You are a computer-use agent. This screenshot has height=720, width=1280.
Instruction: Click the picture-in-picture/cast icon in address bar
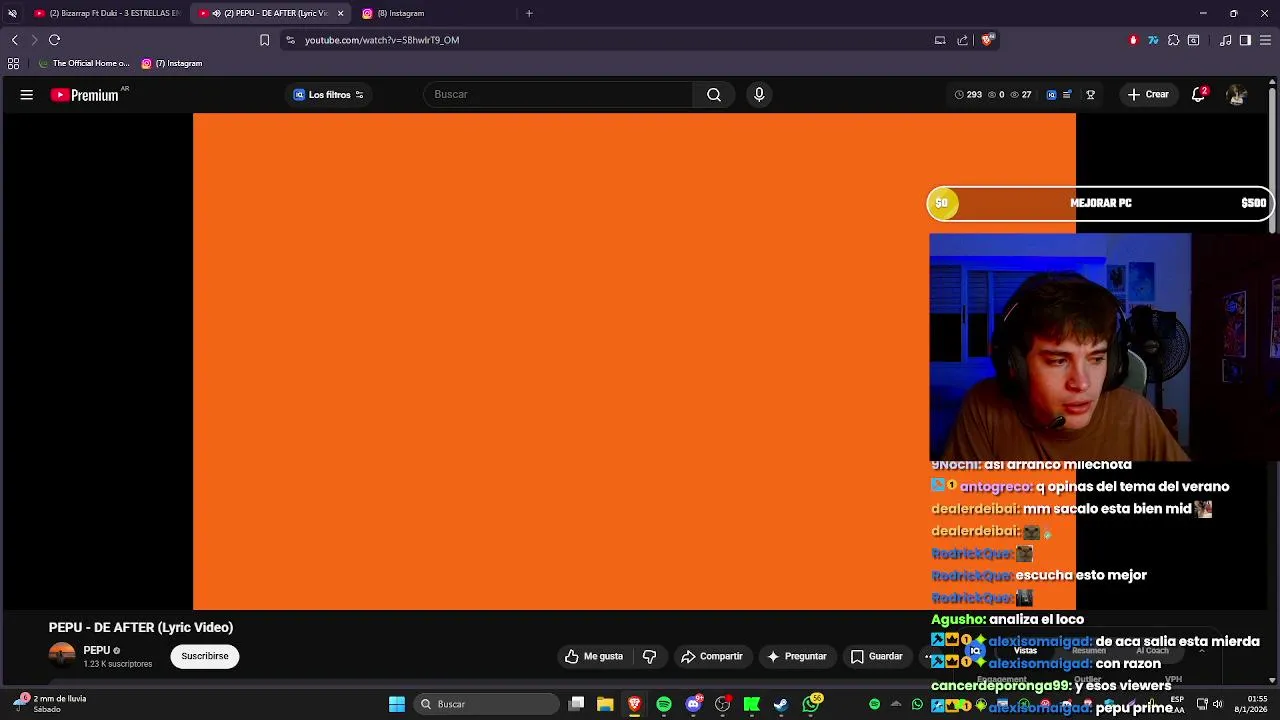940,40
